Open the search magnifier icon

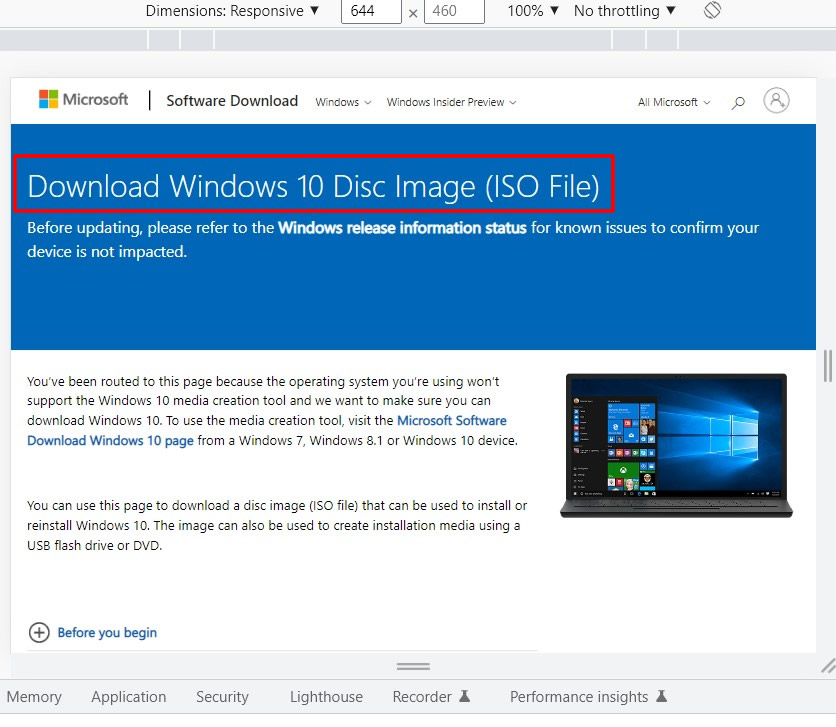(x=738, y=102)
